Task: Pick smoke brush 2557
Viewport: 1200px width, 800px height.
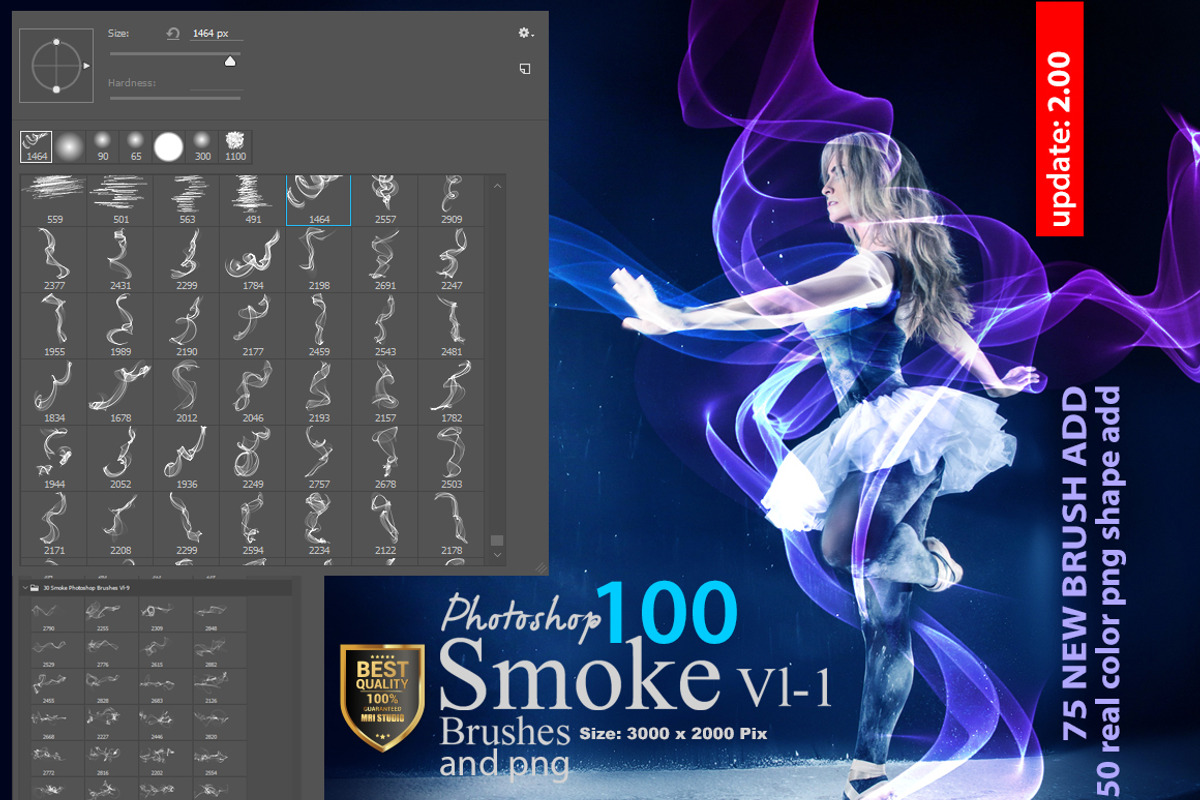Action: [385, 200]
